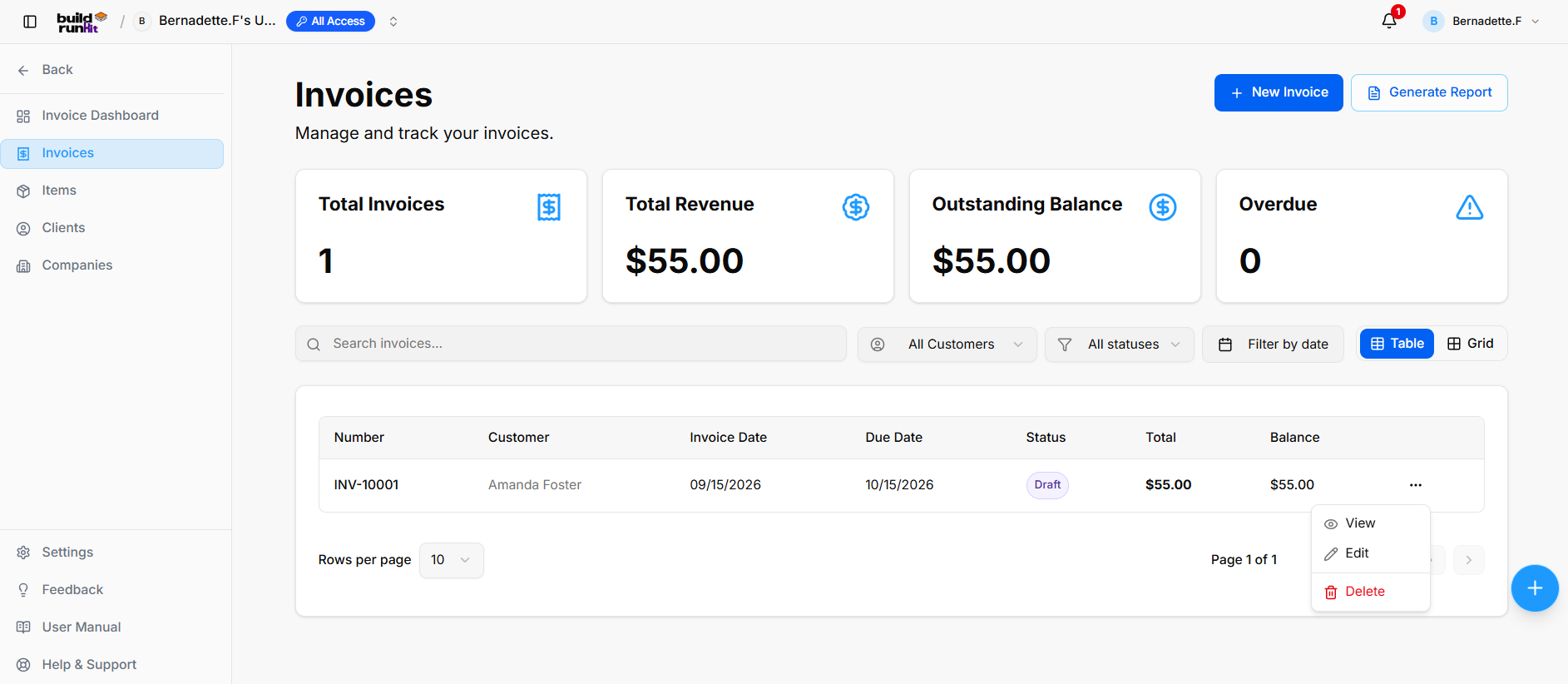This screenshot has width=1568, height=684.
Task: Click the Outstanding Balance dollar icon
Action: pyautogui.click(x=1163, y=207)
